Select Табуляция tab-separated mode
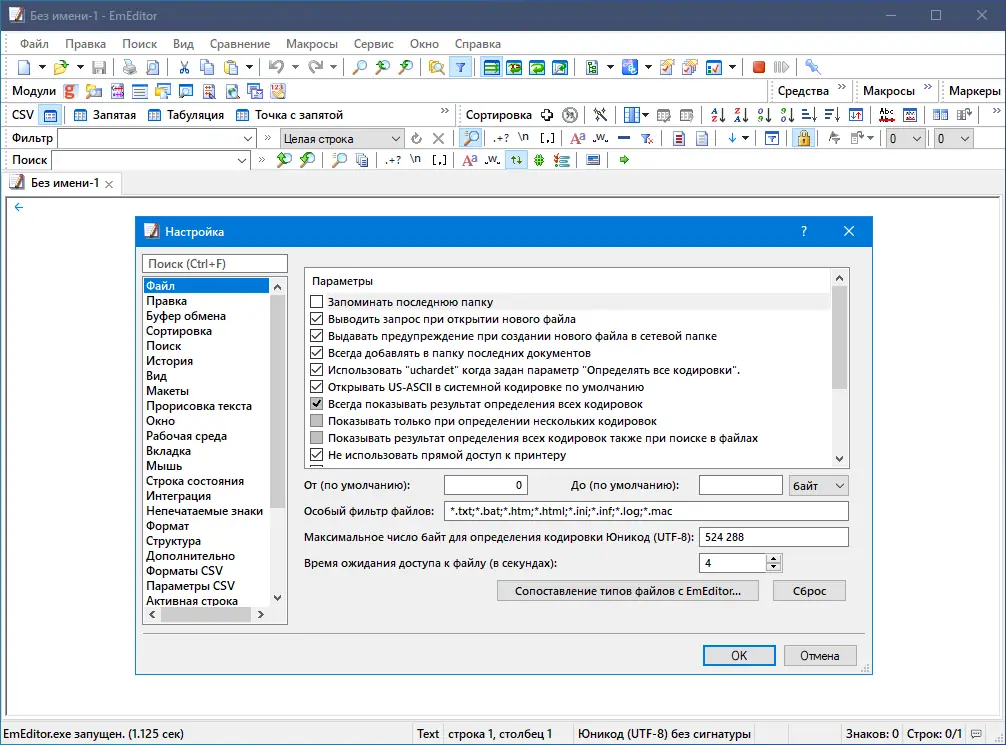The width and height of the screenshot is (1006, 745). 185,116
